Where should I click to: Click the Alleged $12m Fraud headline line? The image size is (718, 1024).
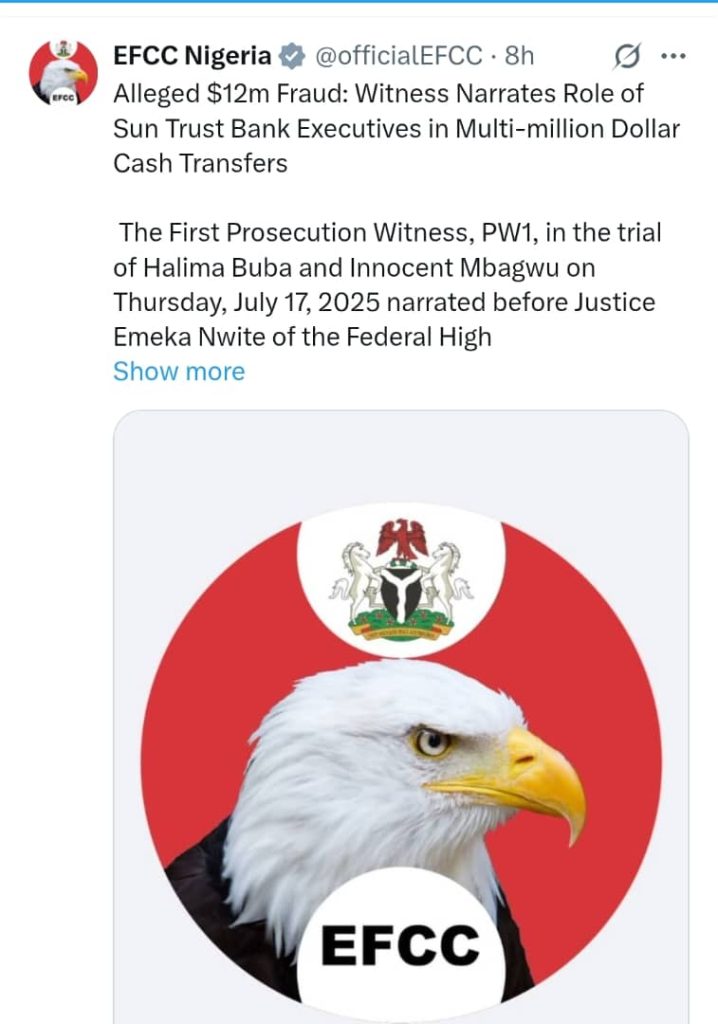378,94
